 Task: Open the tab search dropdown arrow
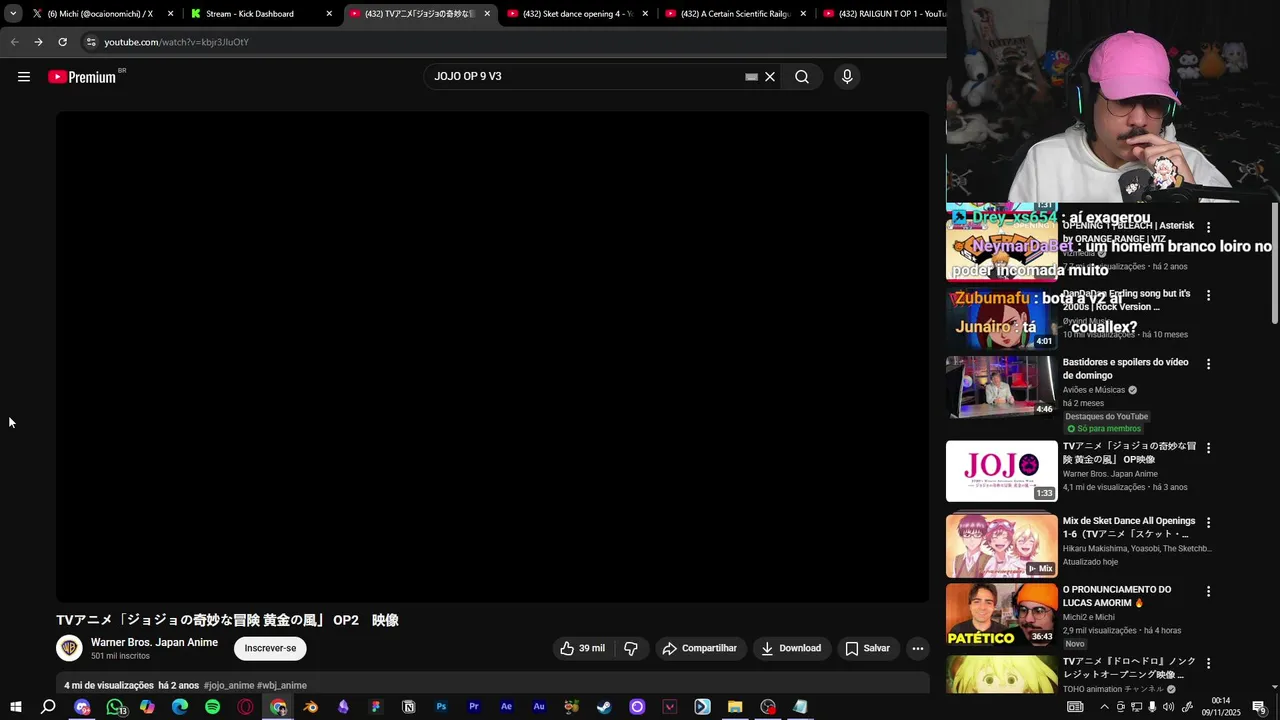click(13, 14)
